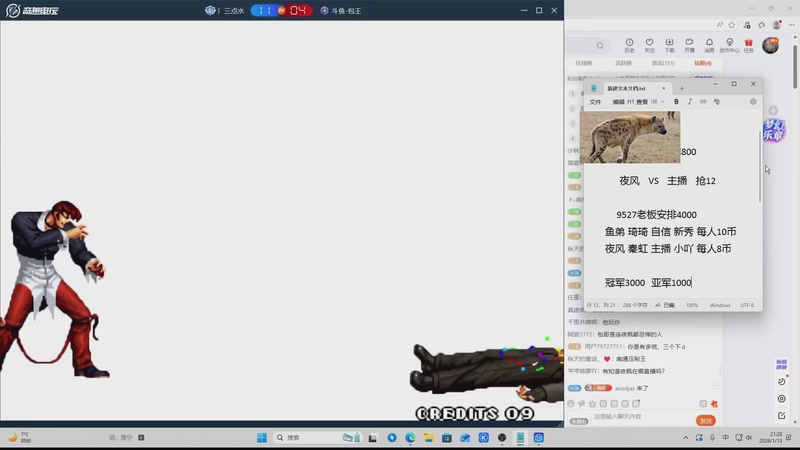
Task: Insert a link using Notepad toolbar
Action: click(x=703, y=102)
